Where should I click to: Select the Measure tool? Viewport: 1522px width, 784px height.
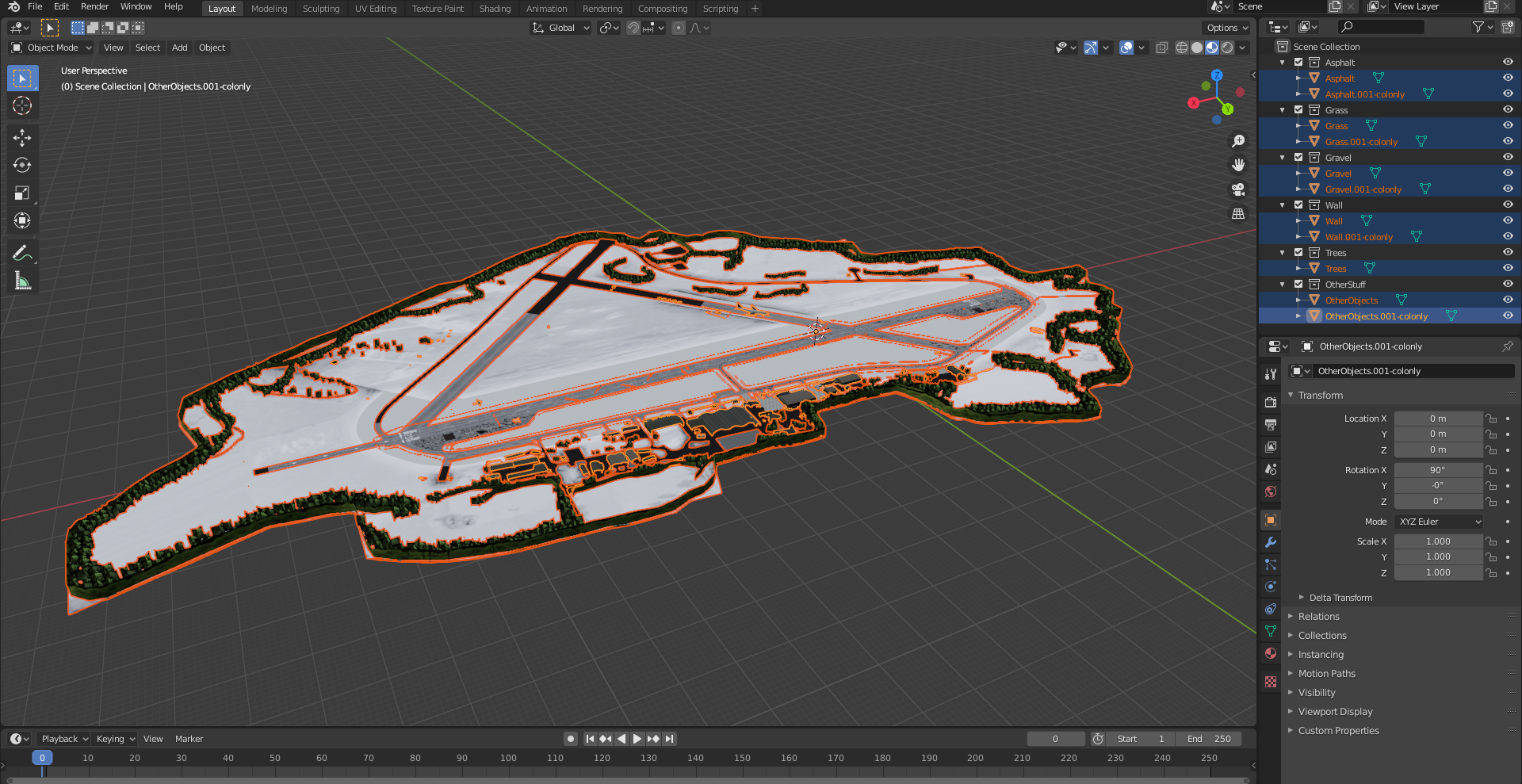click(x=22, y=281)
